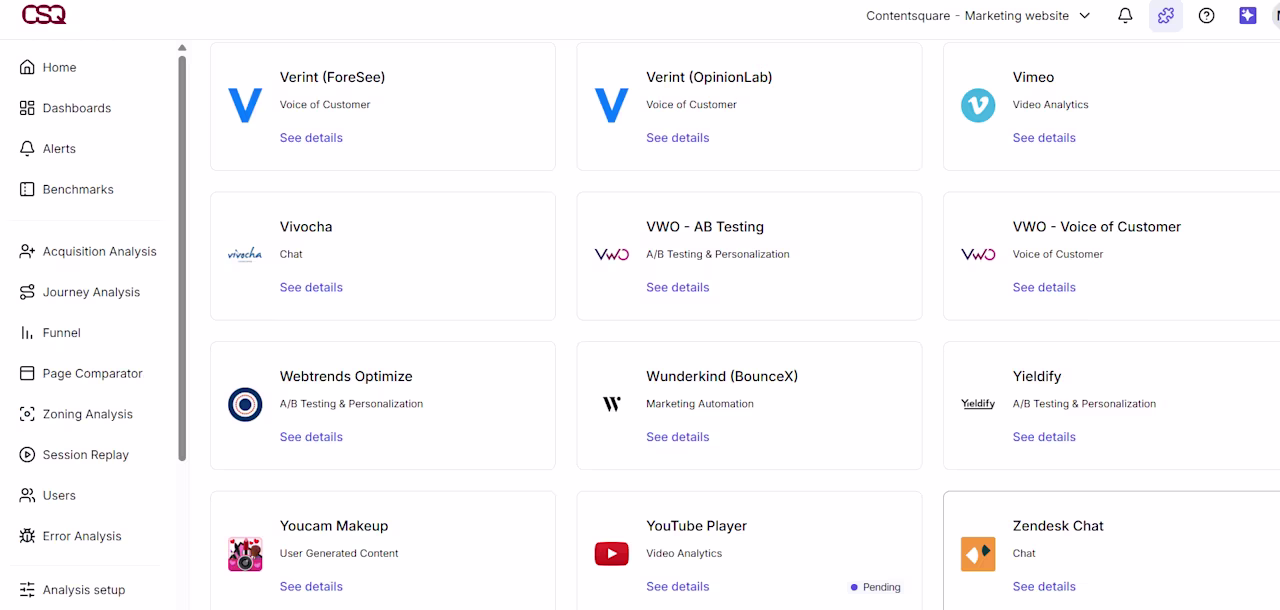The width and height of the screenshot is (1280, 610).
Task: See details for Vimeo
Action: pyautogui.click(x=1044, y=138)
